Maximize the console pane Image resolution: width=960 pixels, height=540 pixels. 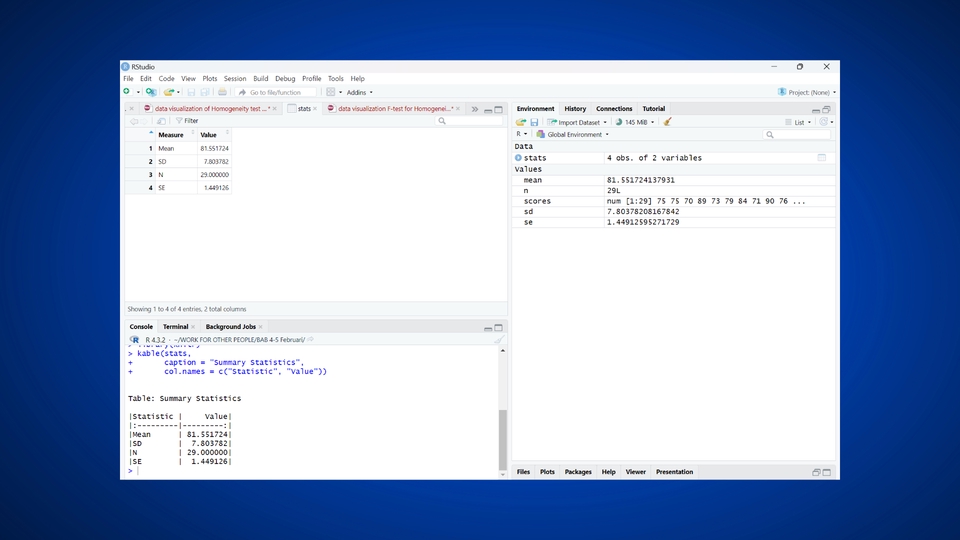click(x=498, y=328)
